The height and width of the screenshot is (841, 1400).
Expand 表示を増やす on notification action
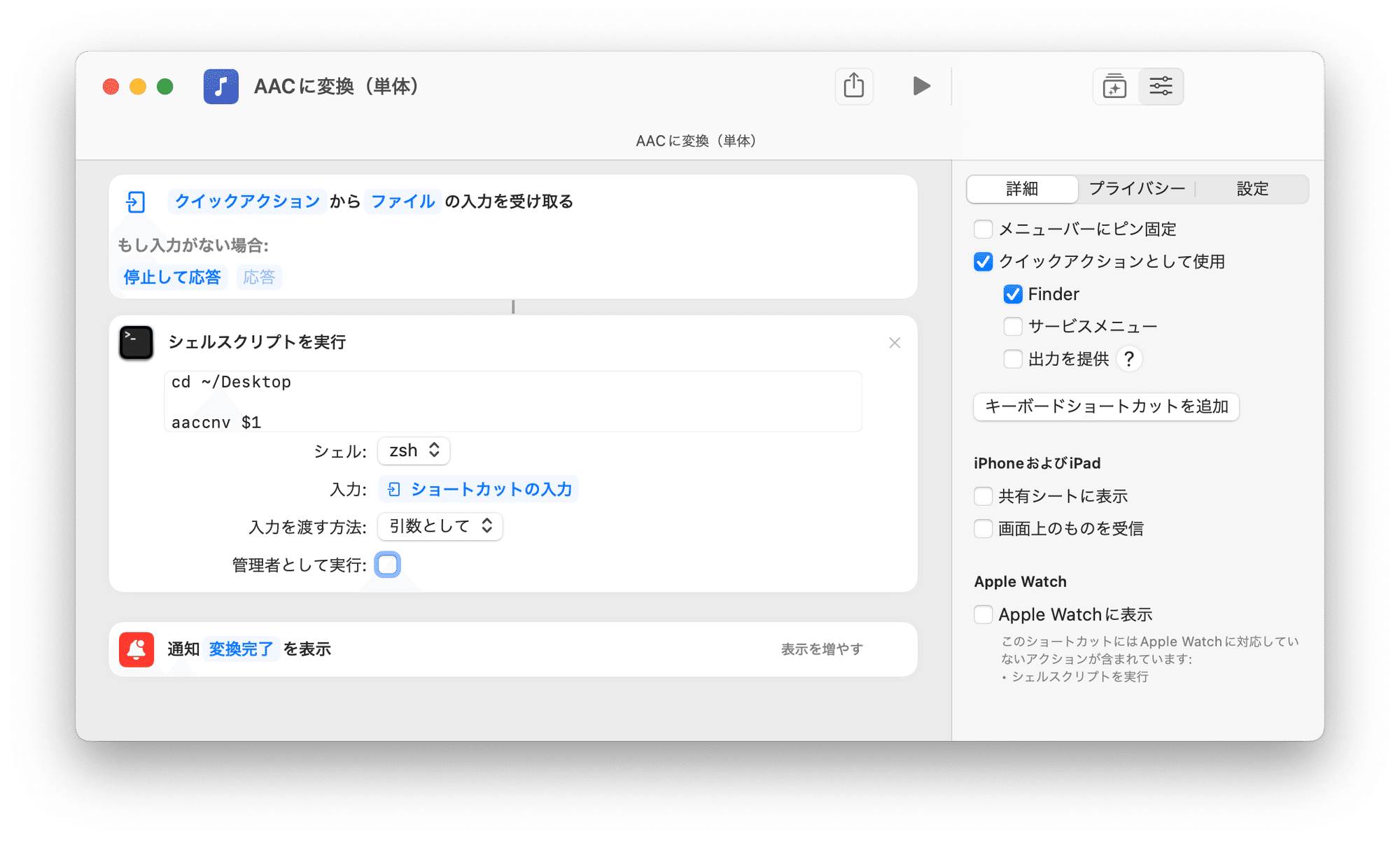(822, 649)
